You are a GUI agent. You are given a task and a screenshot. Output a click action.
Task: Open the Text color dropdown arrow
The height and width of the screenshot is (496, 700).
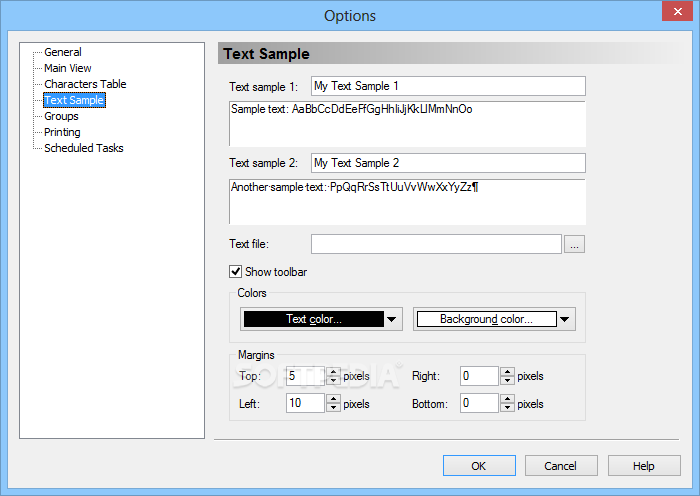click(392, 319)
